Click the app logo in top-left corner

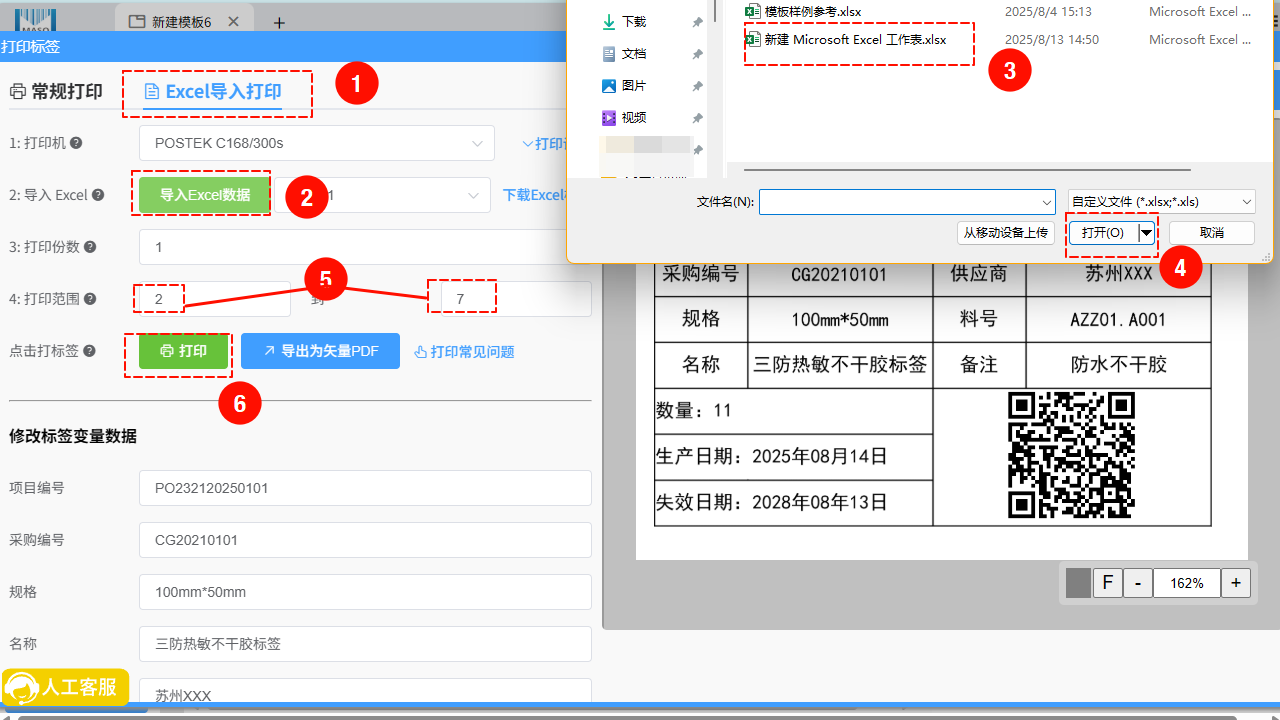[36, 21]
